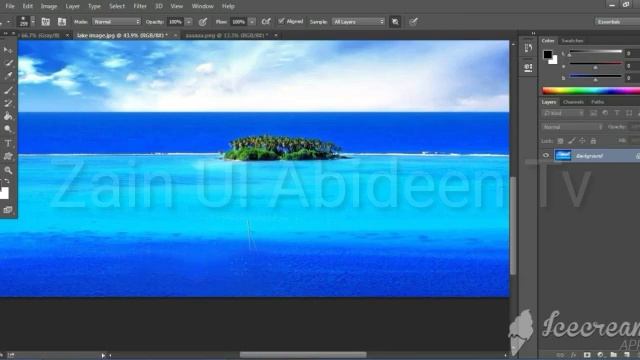Click add layer mask icon
Screen dimensions: 640x360
tap(587, 355)
